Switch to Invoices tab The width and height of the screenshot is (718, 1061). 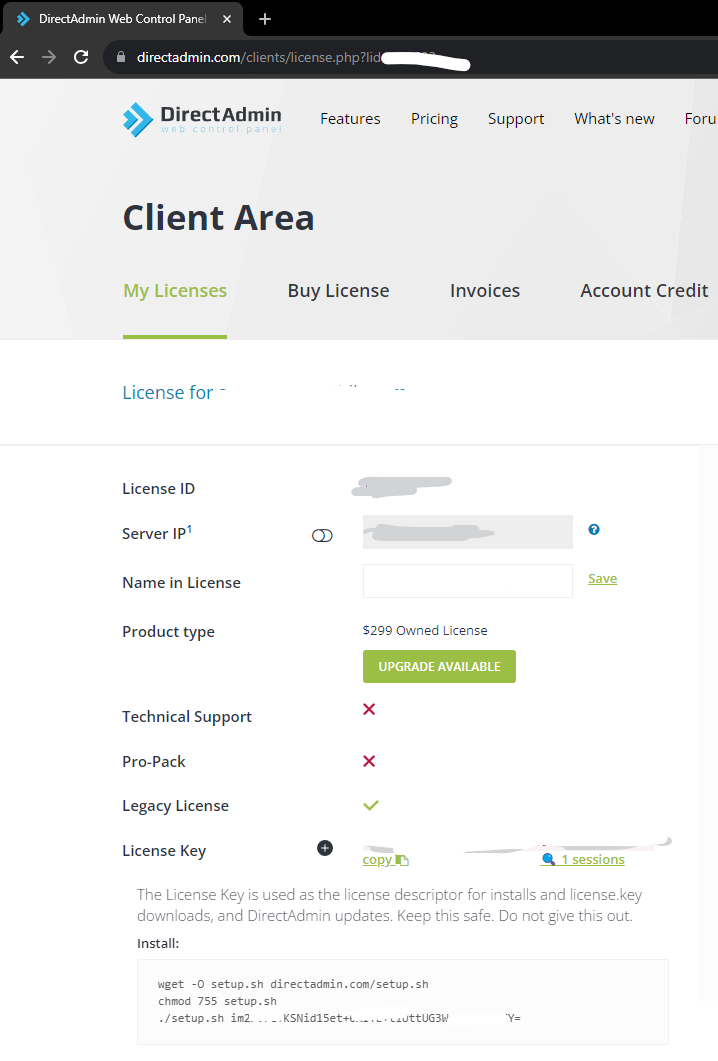(x=485, y=291)
